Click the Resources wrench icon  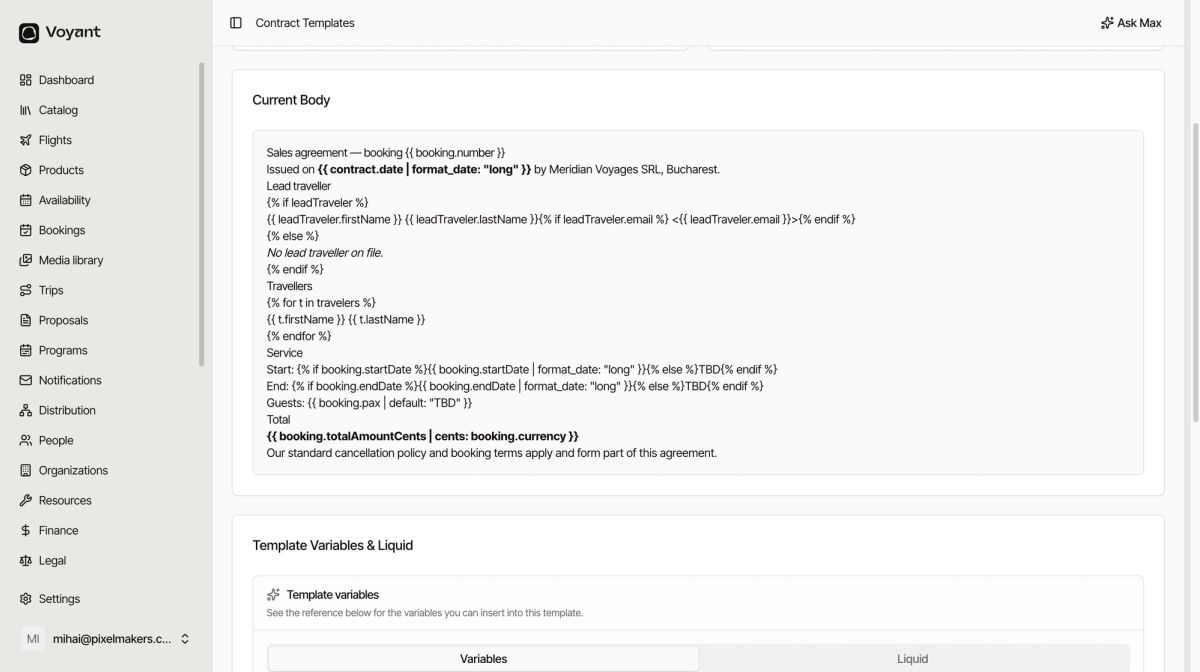tap(26, 500)
